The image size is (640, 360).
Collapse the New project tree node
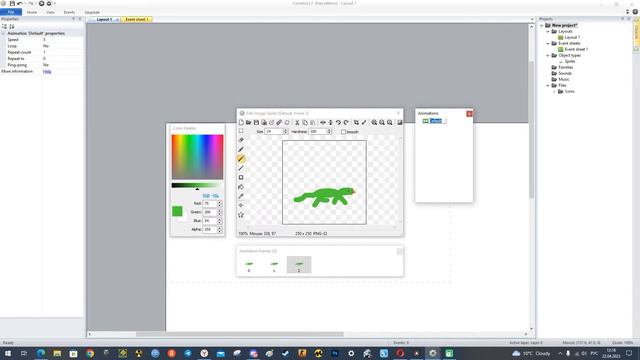[542, 25]
